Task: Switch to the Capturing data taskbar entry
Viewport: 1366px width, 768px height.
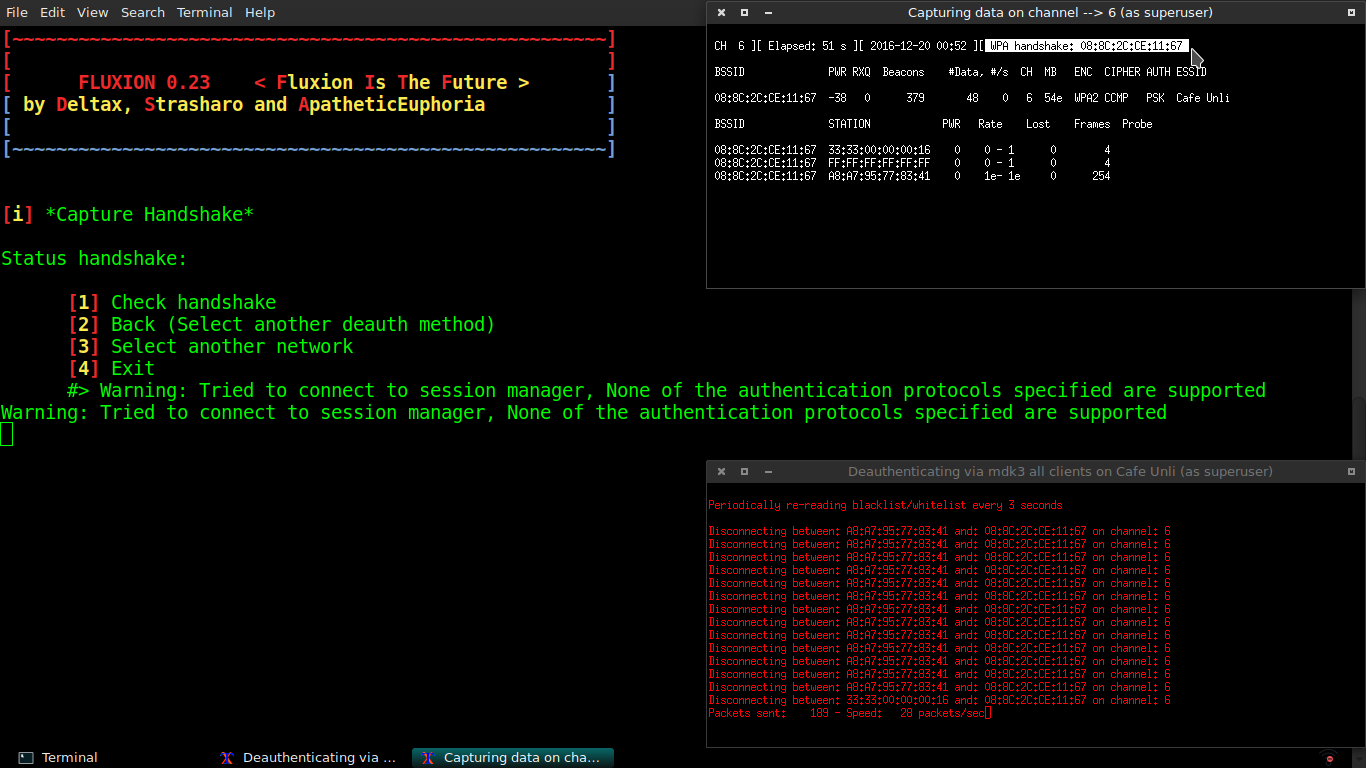Action: click(513, 758)
